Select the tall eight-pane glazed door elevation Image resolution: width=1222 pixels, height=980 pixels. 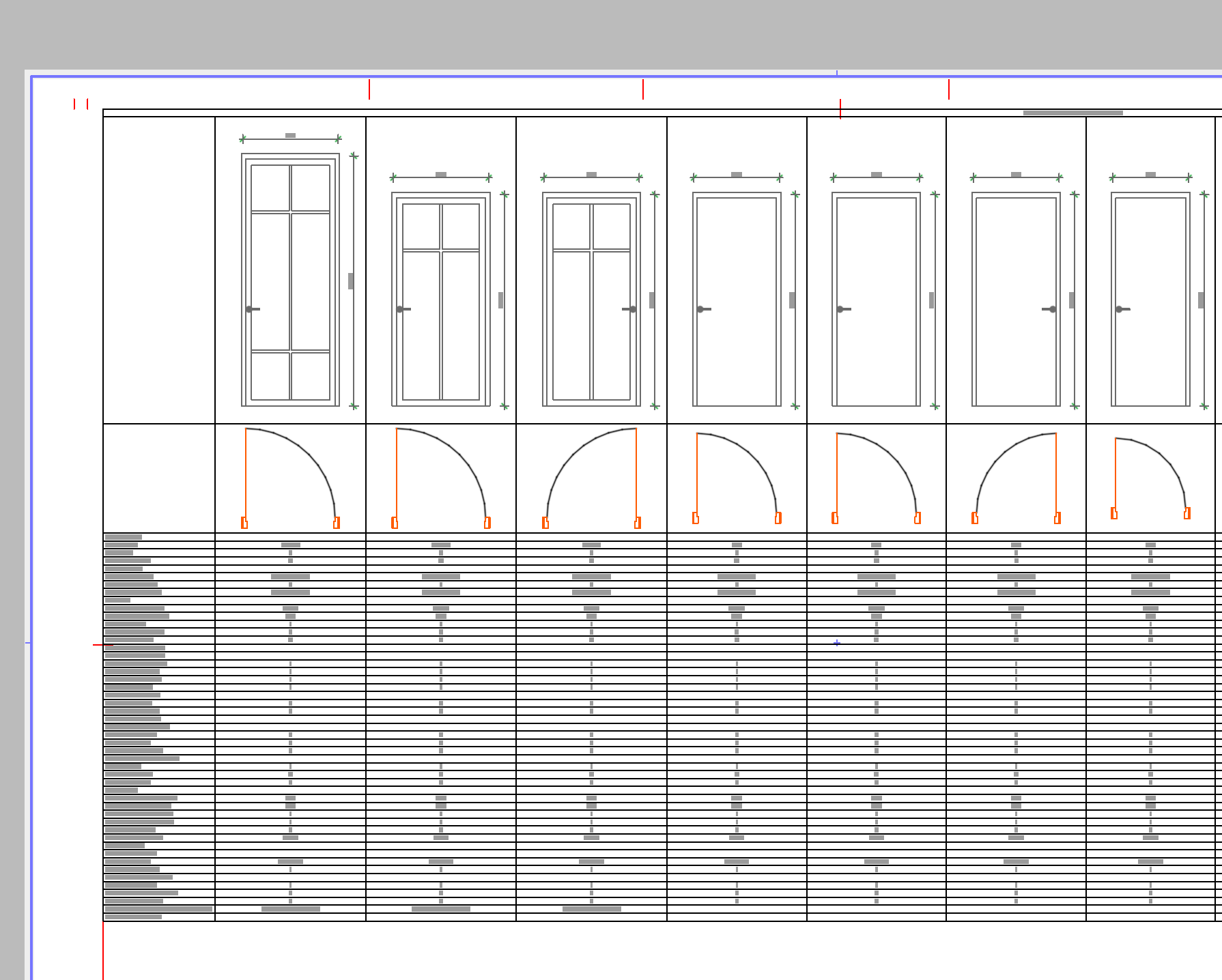click(290, 280)
